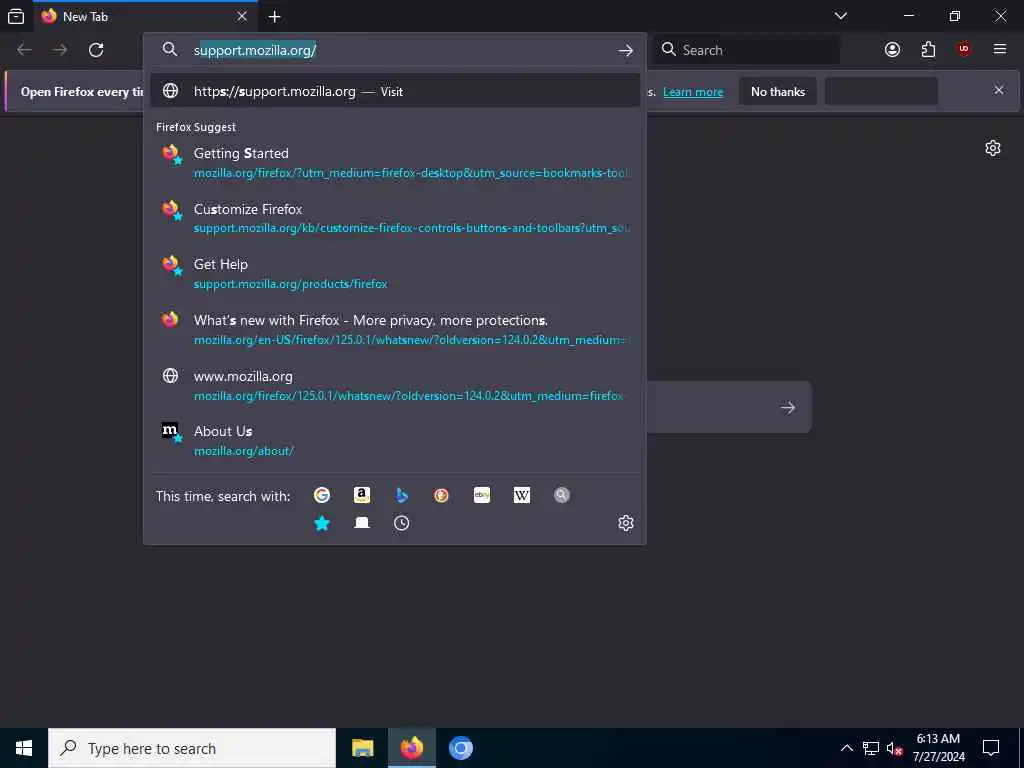The height and width of the screenshot is (768, 1024).
Task: Focus the toolbar Search box
Action: click(747, 50)
